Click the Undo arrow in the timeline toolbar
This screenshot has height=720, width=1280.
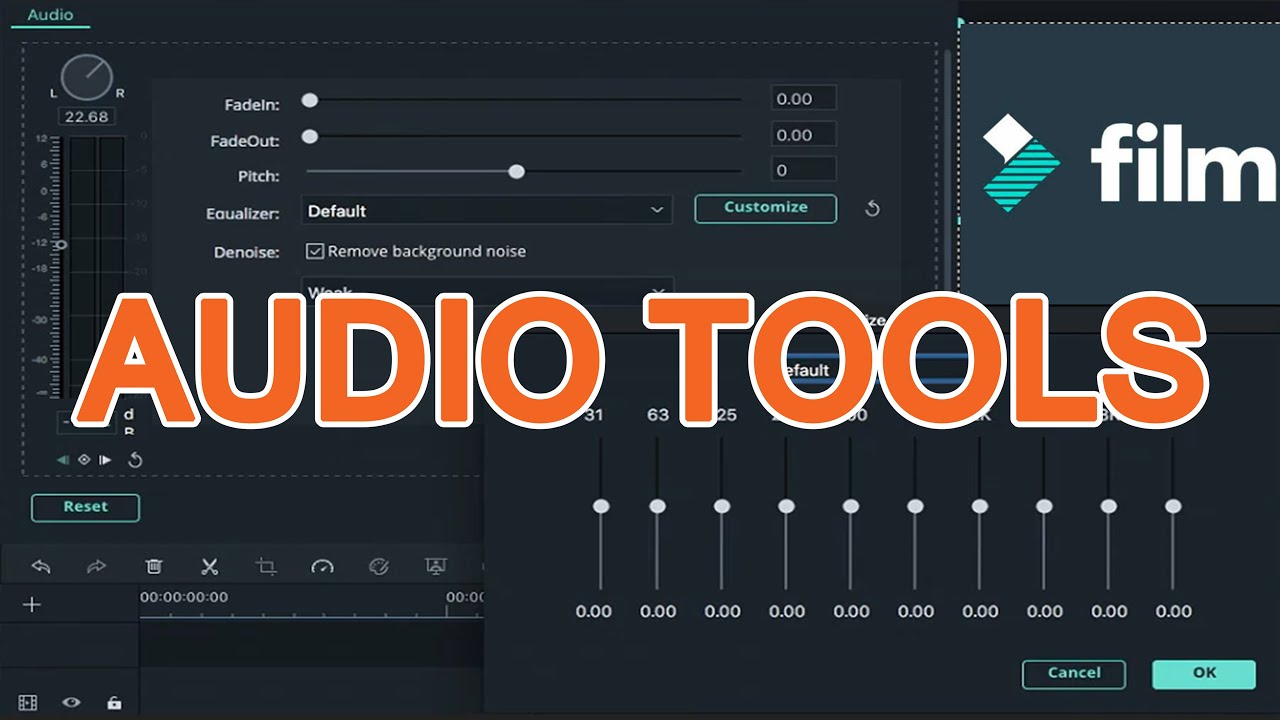pyautogui.click(x=41, y=567)
